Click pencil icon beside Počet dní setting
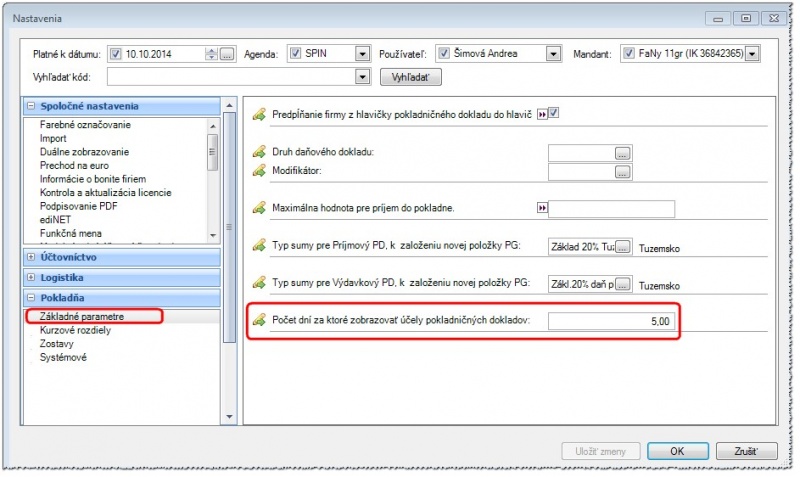Screen dimensions: 800x477 pyautogui.click(x=259, y=320)
